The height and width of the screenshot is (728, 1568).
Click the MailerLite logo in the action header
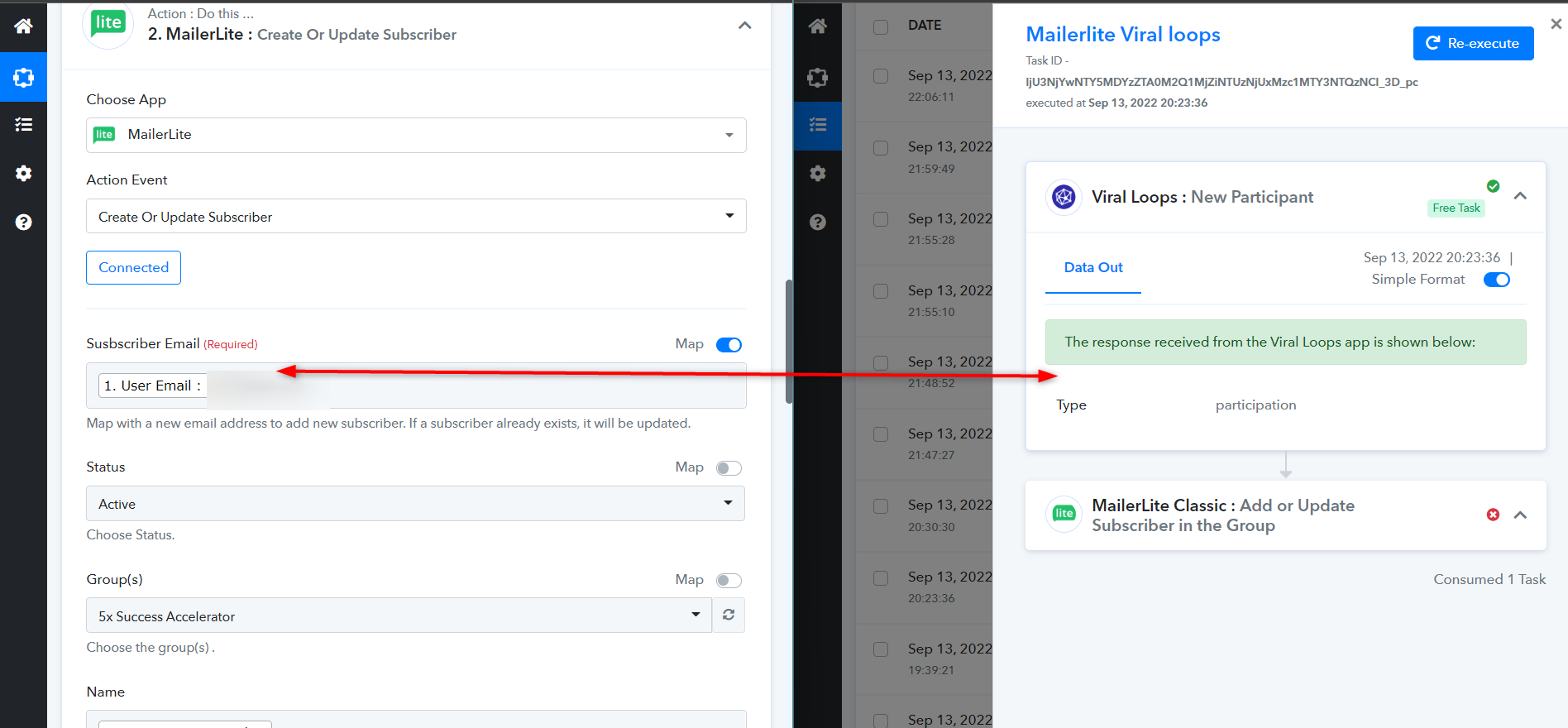coord(108,23)
